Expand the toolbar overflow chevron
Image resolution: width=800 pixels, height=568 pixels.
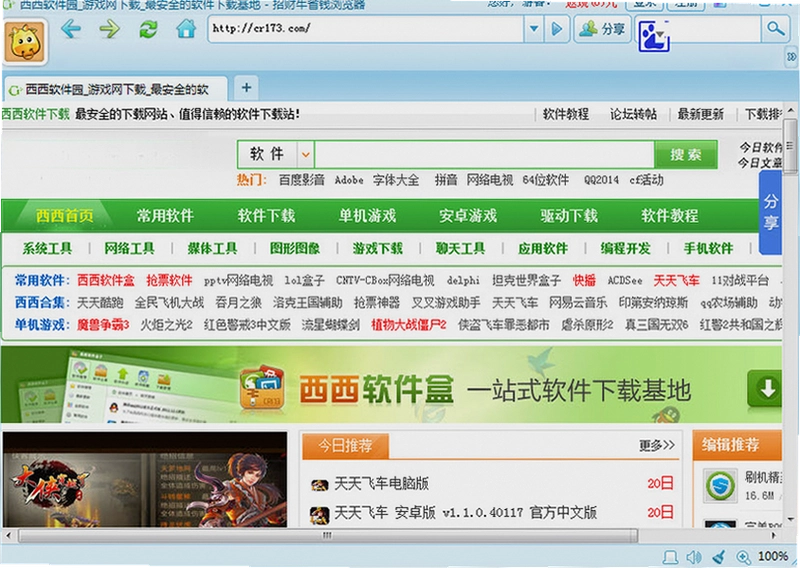click(791, 56)
